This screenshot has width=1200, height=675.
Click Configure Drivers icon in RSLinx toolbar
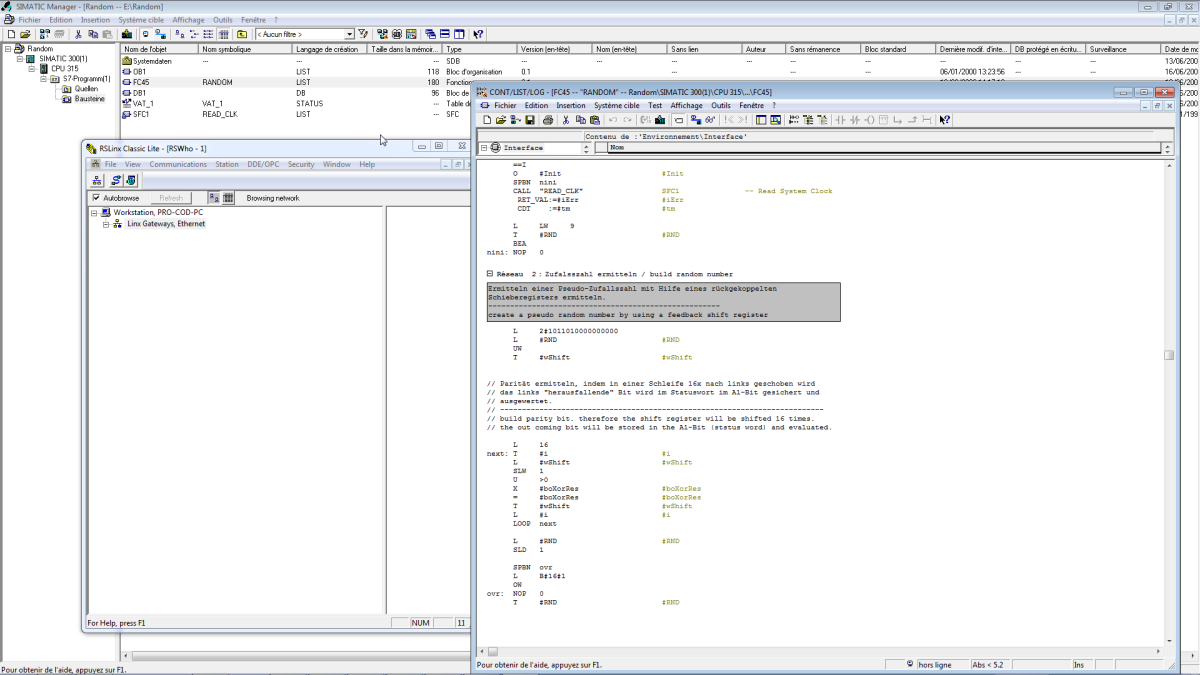click(x=116, y=180)
